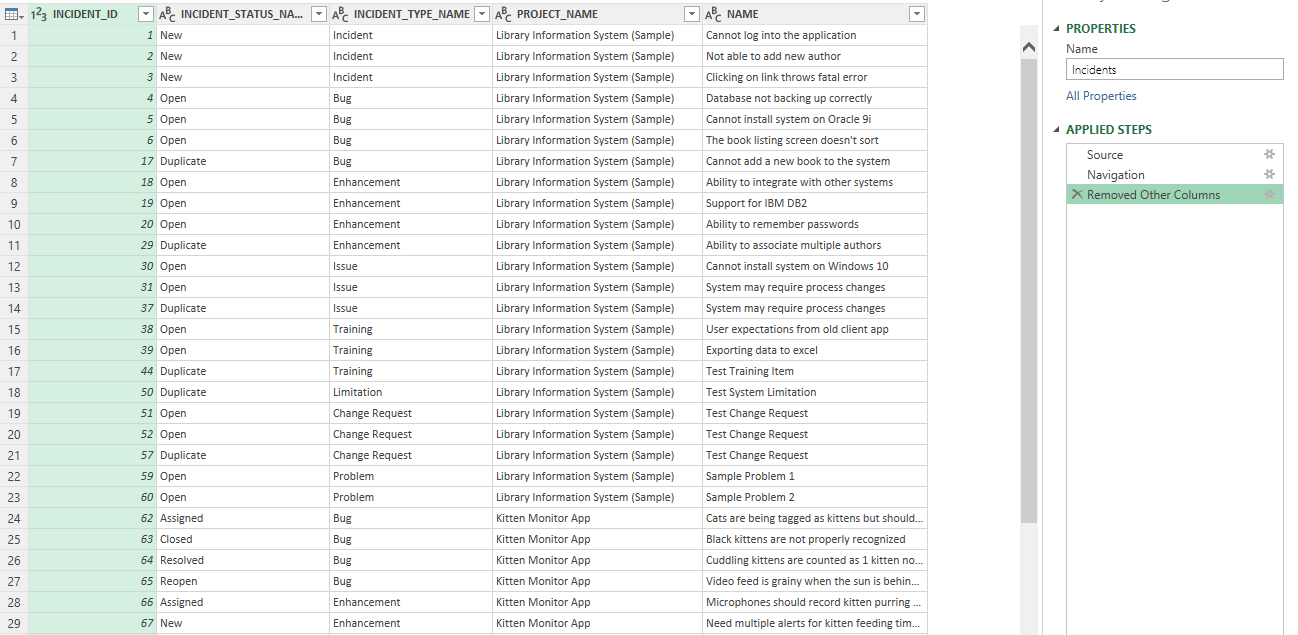Click the cell "Cannot install system on Windows 10"
This screenshot has height=635, width=1298.
(814, 266)
